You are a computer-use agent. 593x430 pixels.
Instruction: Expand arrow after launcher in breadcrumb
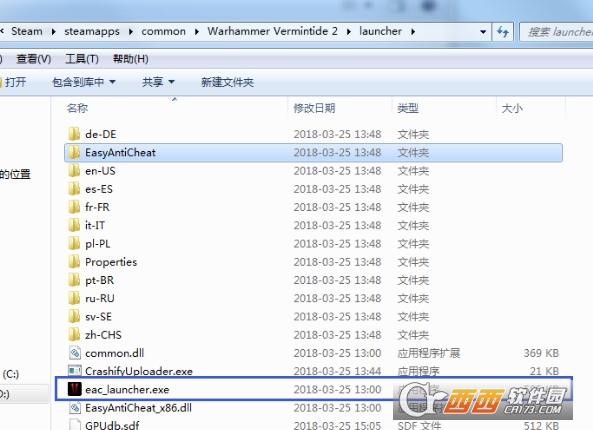pos(413,31)
